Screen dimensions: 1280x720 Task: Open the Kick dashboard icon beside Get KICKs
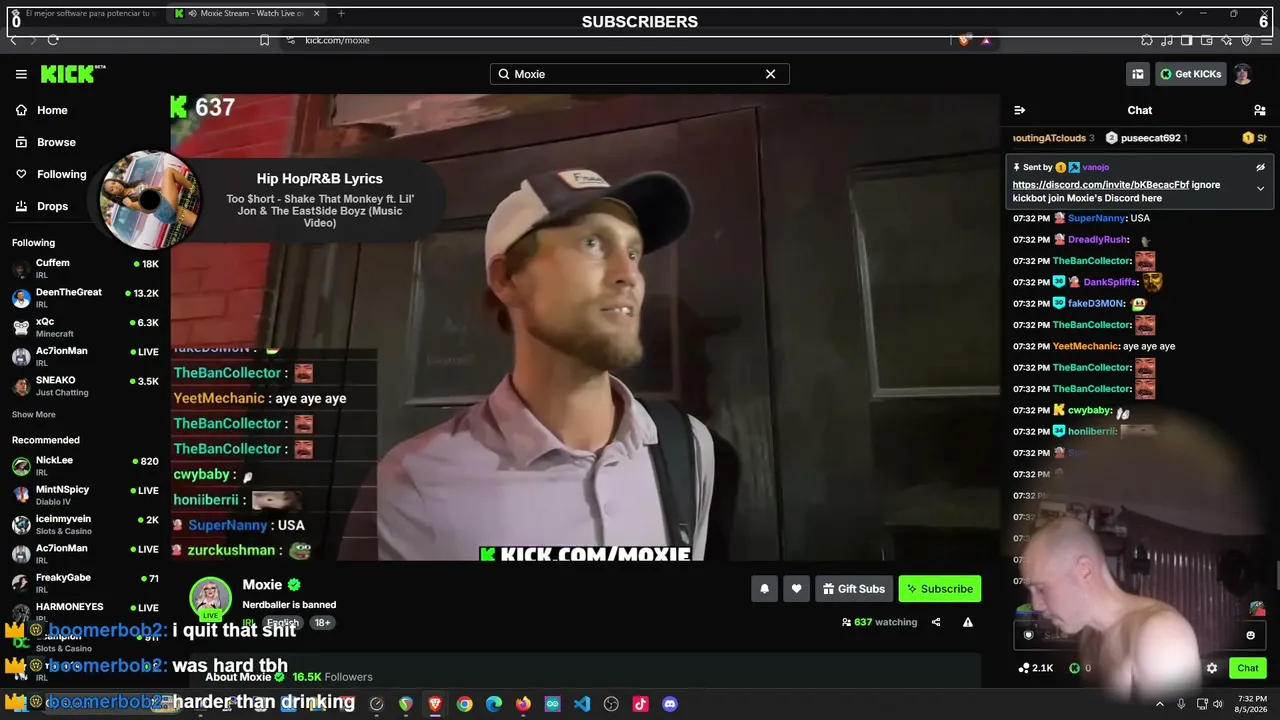[x=1138, y=74]
